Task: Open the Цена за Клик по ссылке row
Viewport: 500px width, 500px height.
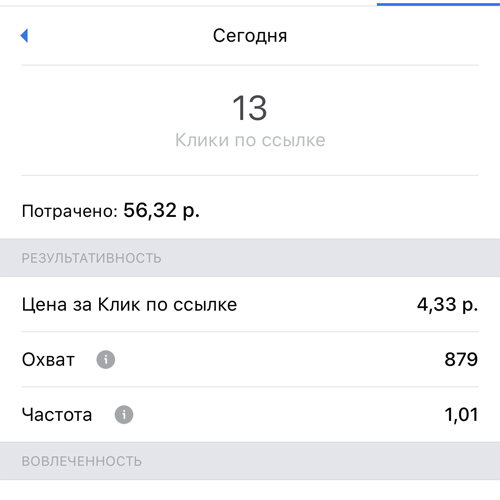Action: pos(250,304)
